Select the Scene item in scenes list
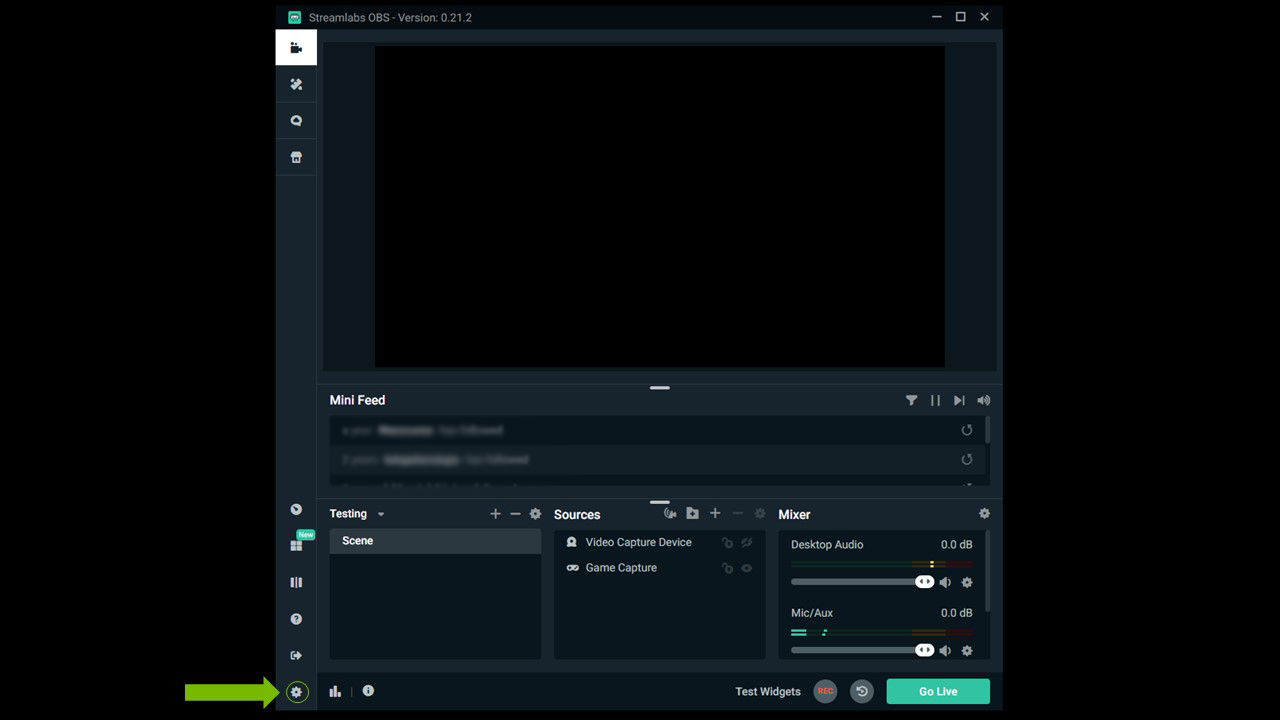Screen dimensions: 1280x720 435,541
